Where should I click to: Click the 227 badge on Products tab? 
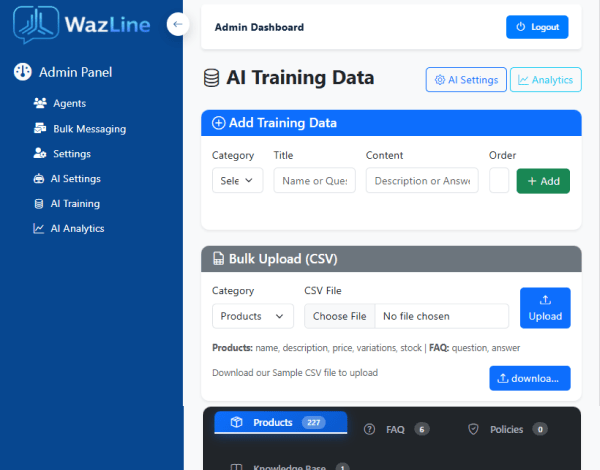[x=314, y=423]
